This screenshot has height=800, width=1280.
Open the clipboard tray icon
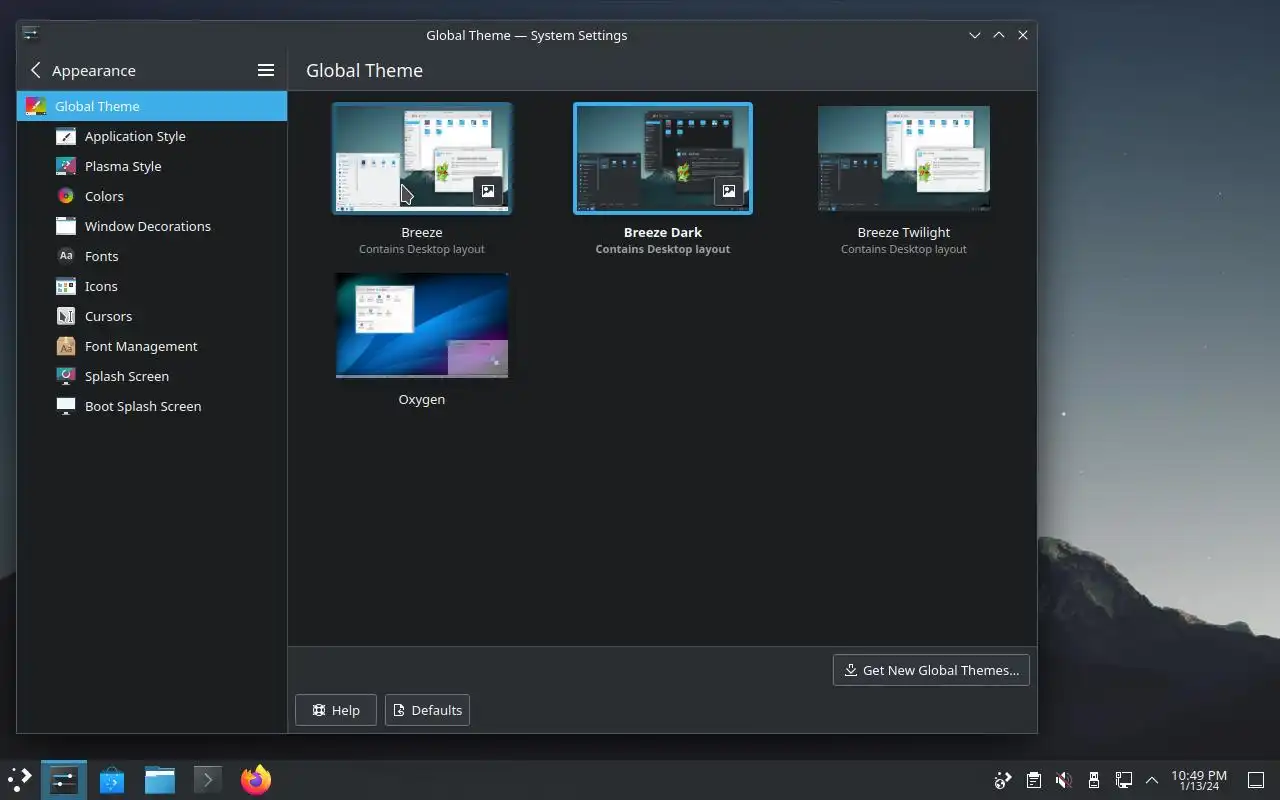click(1034, 780)
